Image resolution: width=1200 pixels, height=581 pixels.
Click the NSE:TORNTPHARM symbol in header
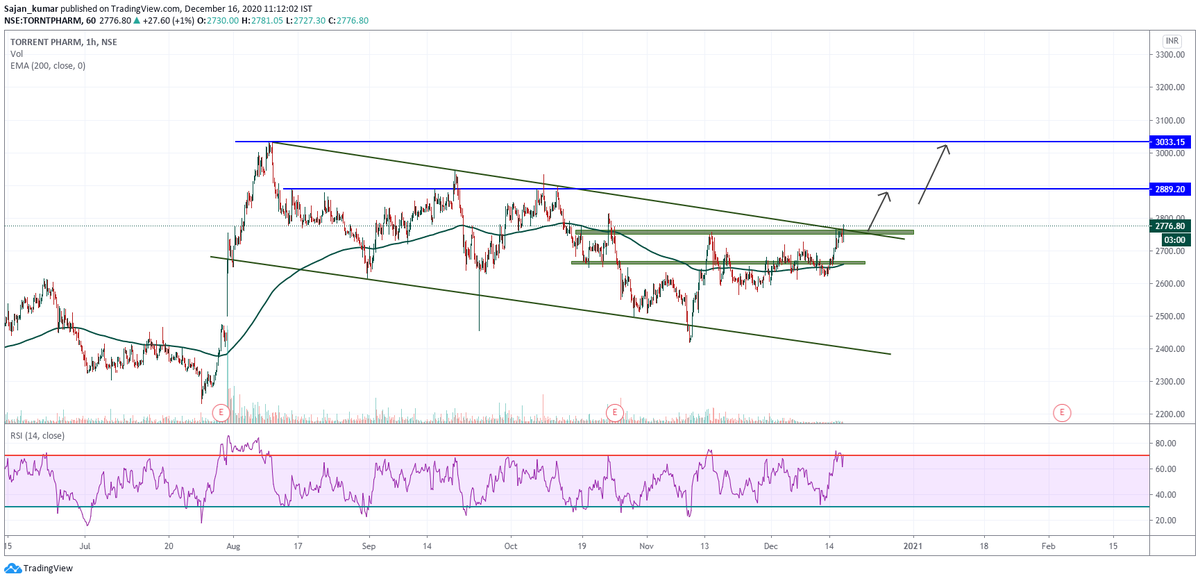click(43, 20)
